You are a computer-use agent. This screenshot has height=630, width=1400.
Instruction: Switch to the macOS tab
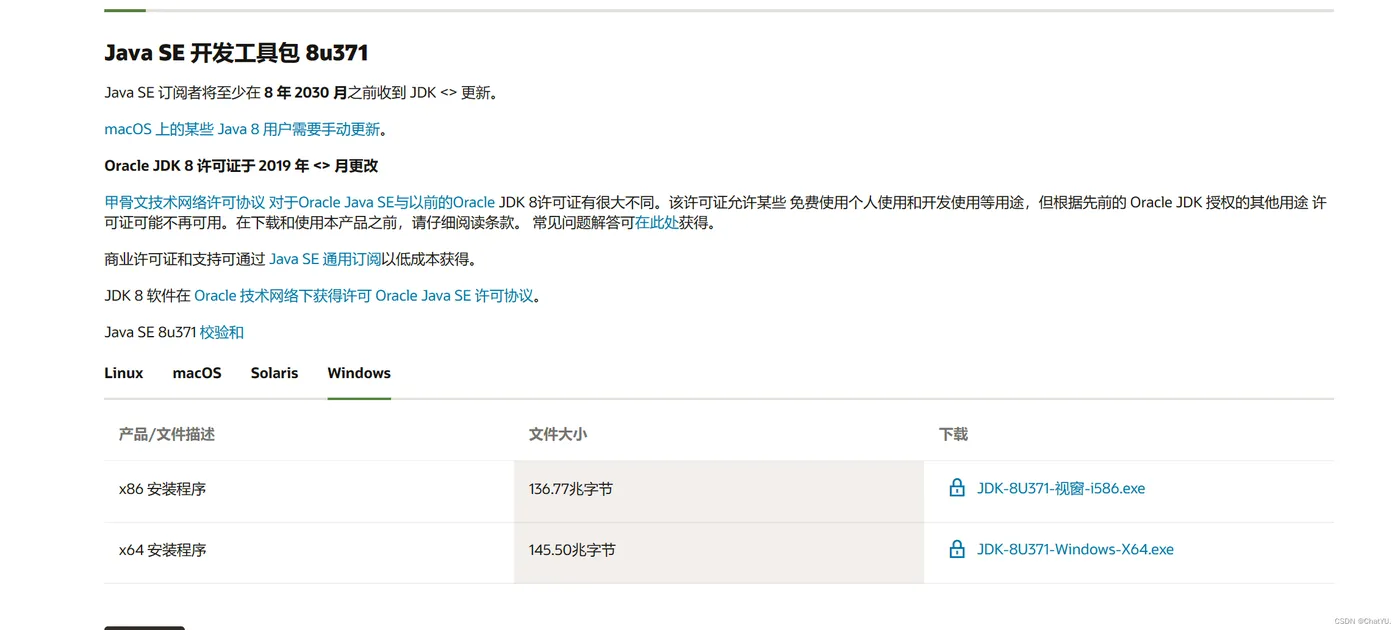[197, 373]
